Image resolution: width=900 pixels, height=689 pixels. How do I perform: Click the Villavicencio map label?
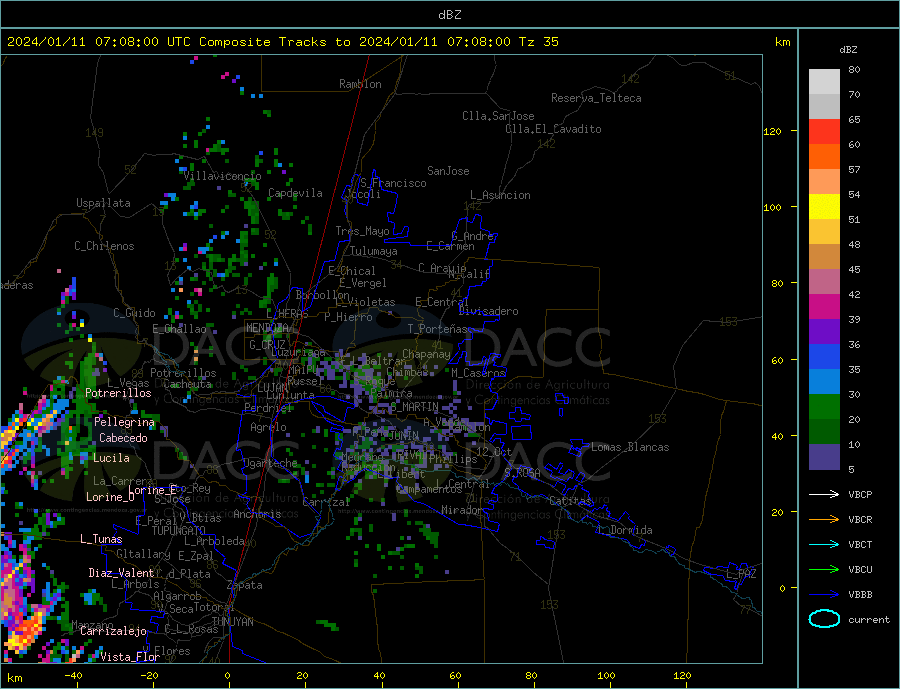pos(222,176)
